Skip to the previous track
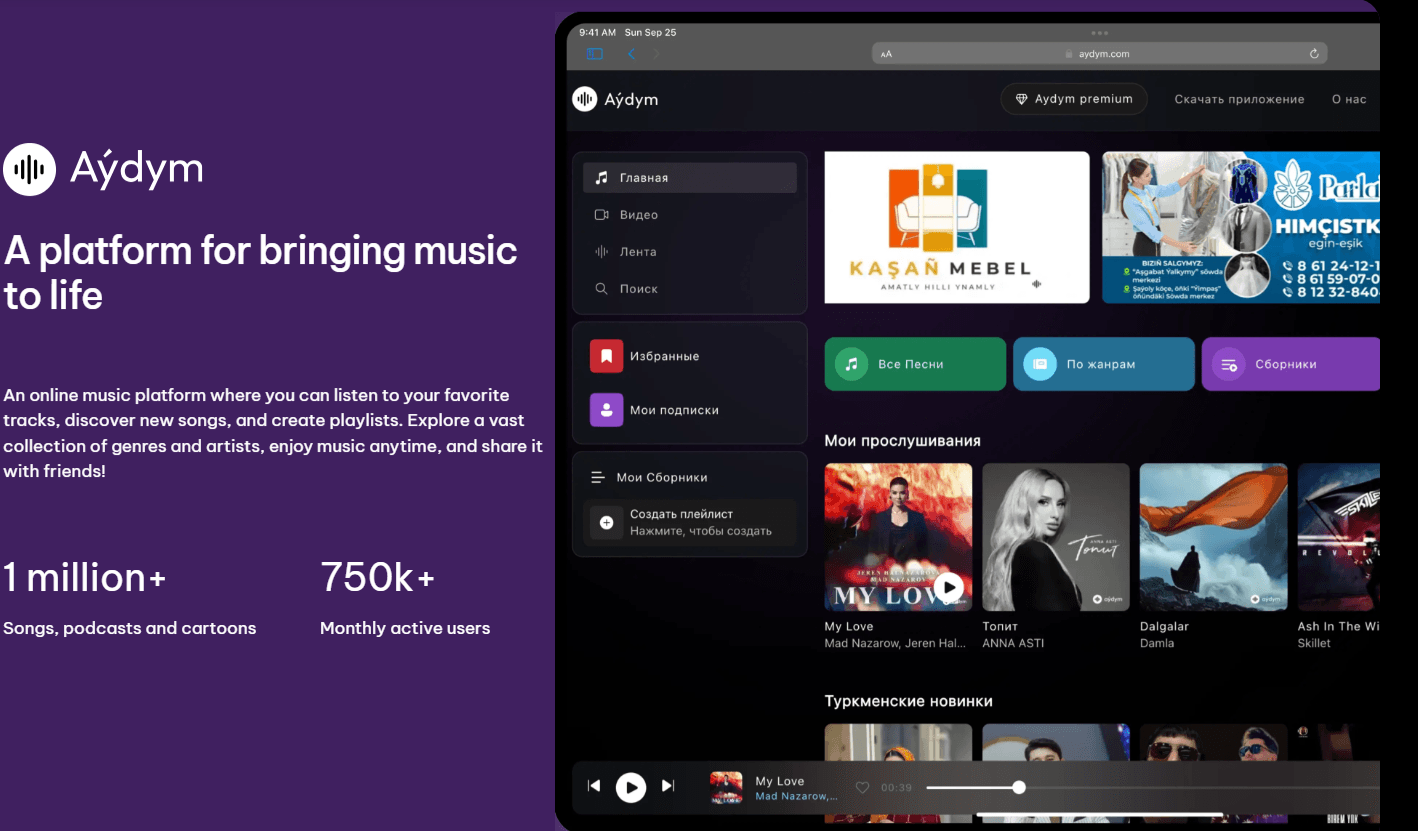The width and height of the screenshot is (1418, 831). point(594,786)
